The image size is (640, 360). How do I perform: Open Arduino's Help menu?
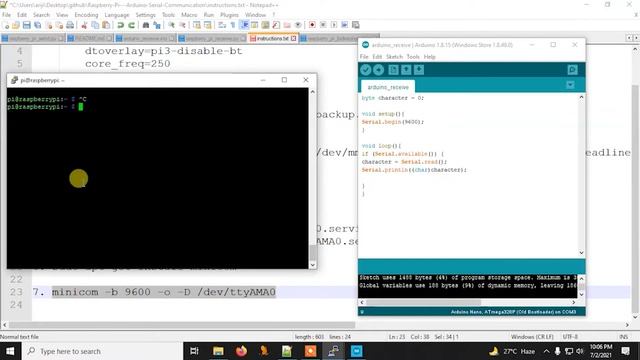click(x=429, y=57)
